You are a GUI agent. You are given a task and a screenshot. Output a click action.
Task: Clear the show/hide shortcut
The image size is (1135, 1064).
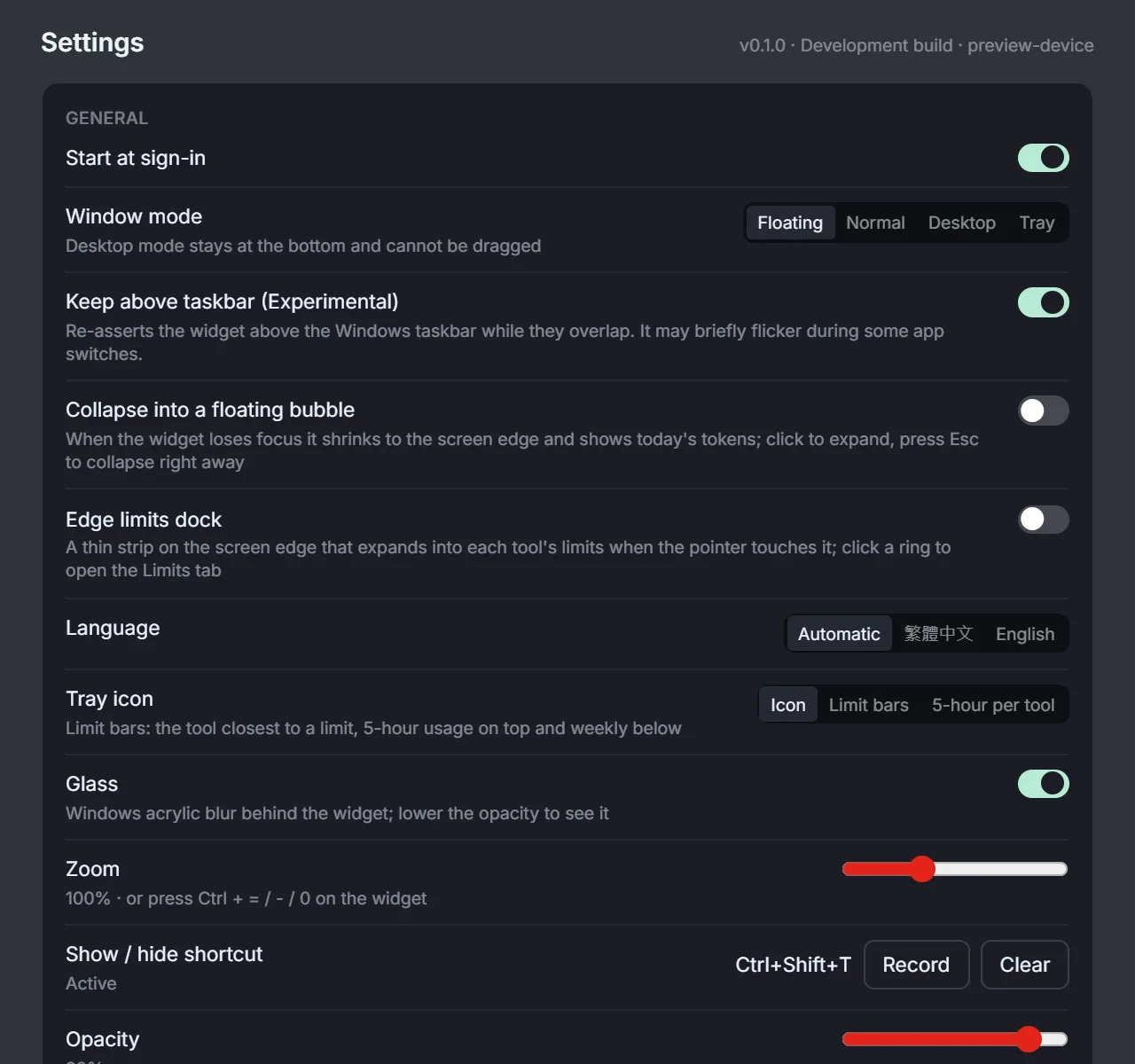click(1025, 965)
